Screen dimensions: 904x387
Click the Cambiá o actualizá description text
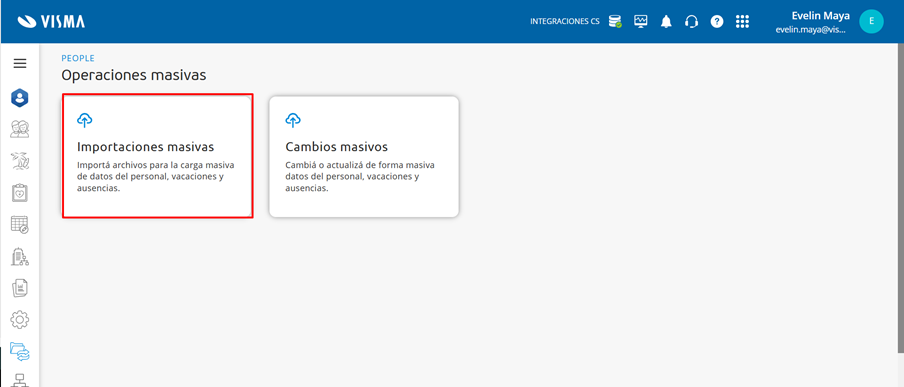[x=360, y=176]
